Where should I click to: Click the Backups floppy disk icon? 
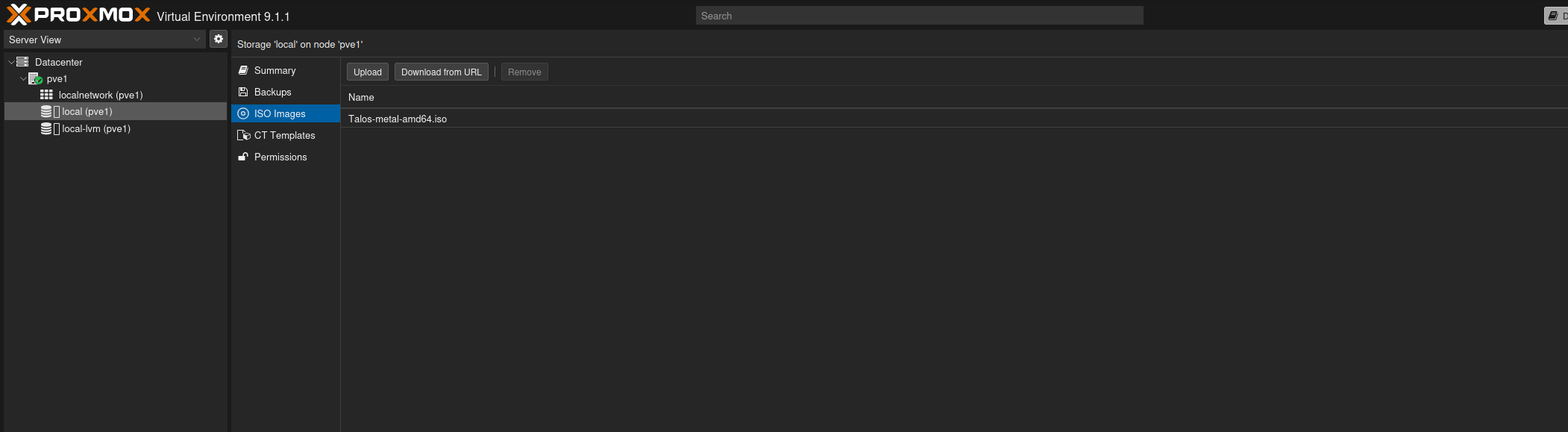coord(243,92)
